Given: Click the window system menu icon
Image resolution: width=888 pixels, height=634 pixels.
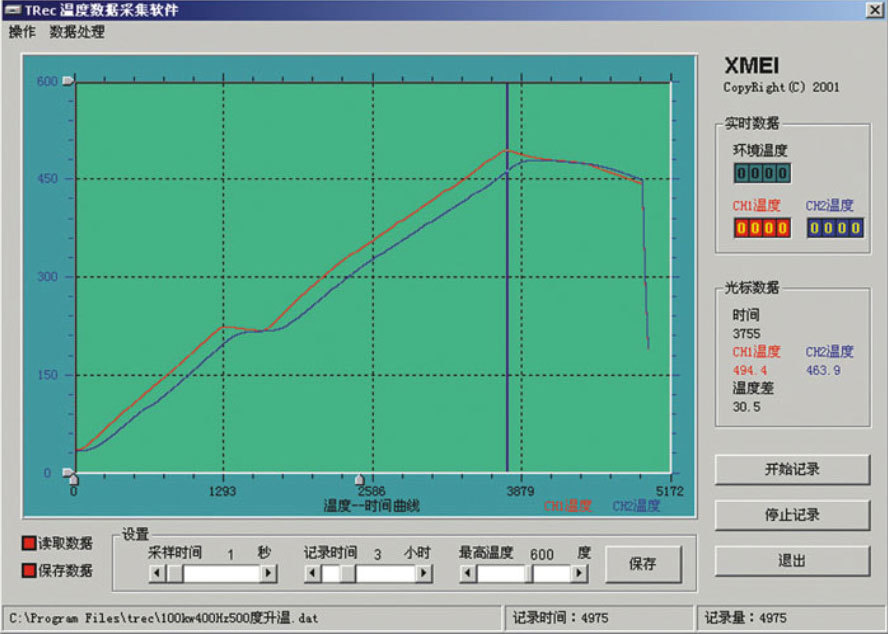Looking at the screenshot, I should (x=11, y=10).
